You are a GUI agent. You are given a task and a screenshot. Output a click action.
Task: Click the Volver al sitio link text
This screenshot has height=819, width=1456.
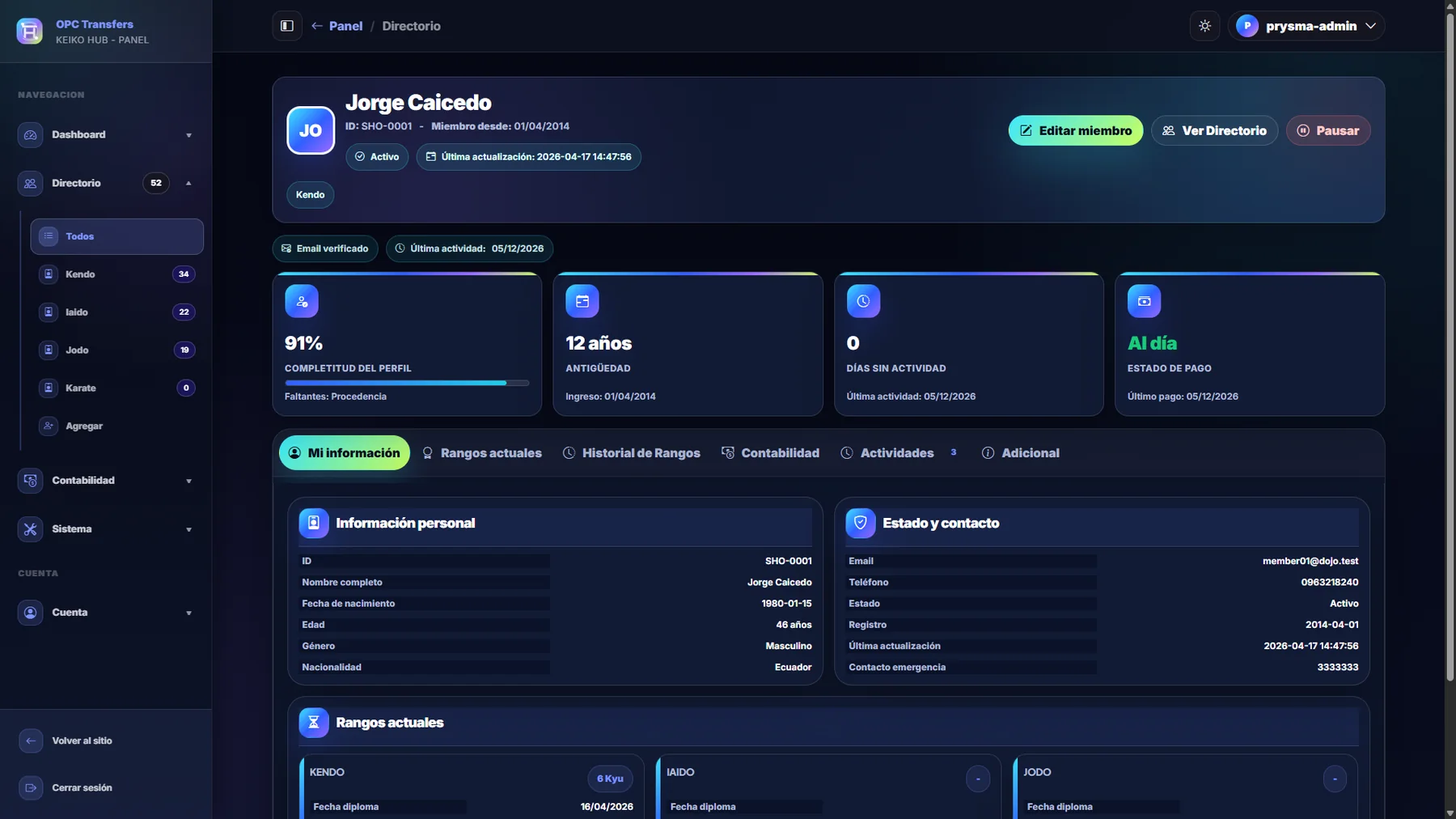click(82, 740)
